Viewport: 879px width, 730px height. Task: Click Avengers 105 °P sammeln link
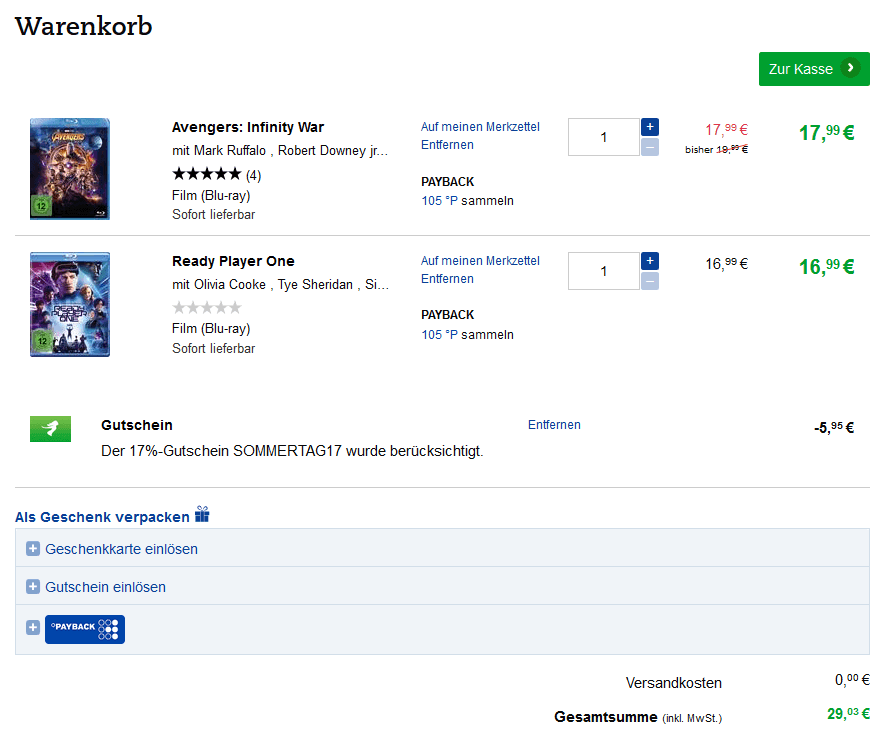[x=468, y=201]
